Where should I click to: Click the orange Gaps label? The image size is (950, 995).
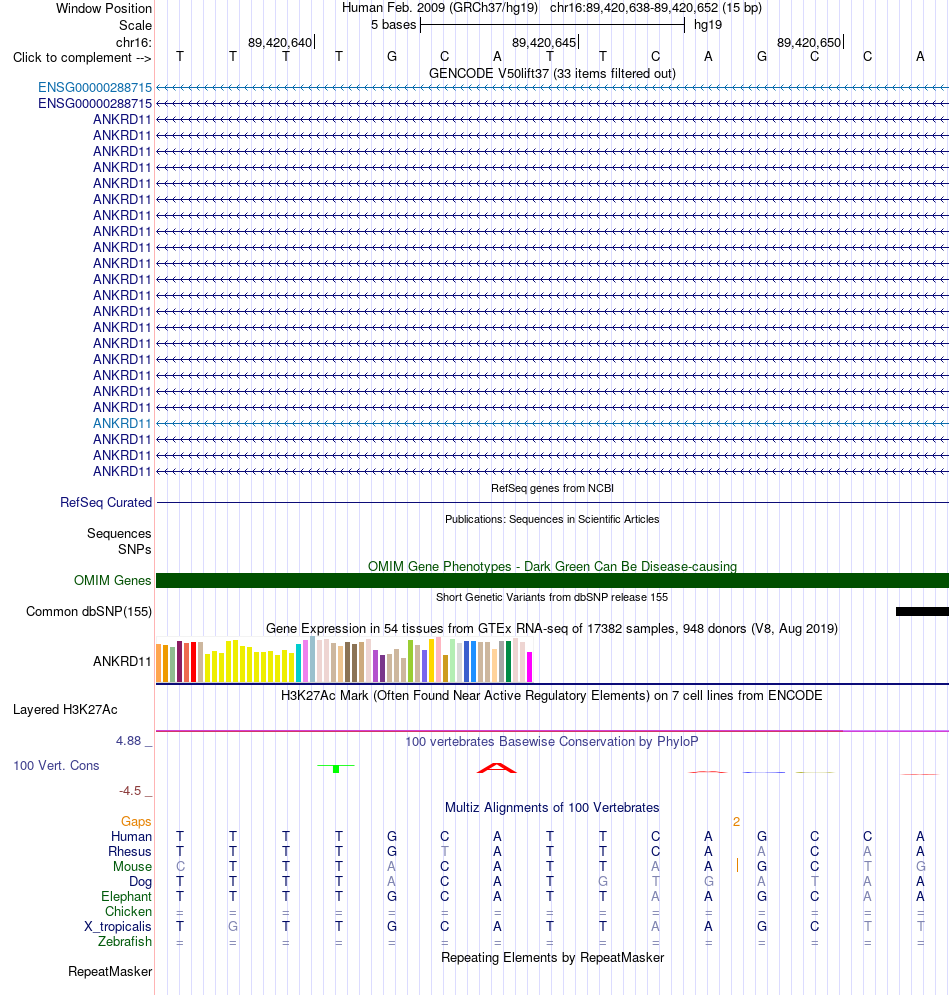[136, 822]
